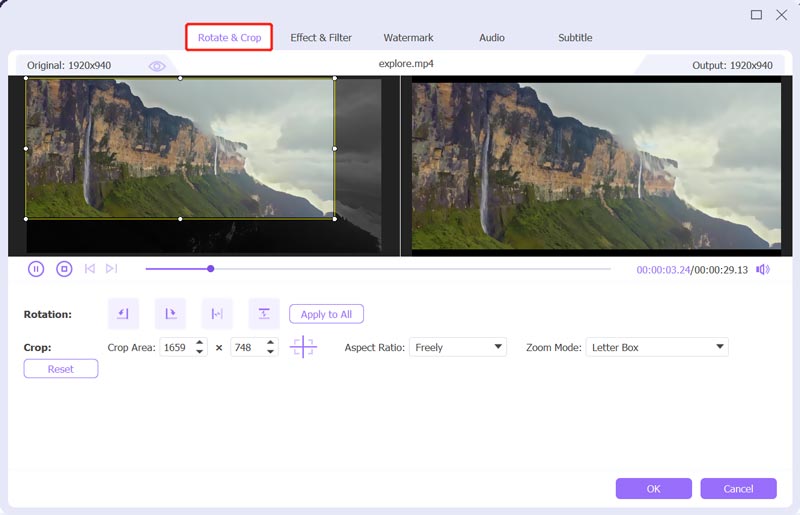Pause the video playback
800x515 pixels.
coord(36,269)
